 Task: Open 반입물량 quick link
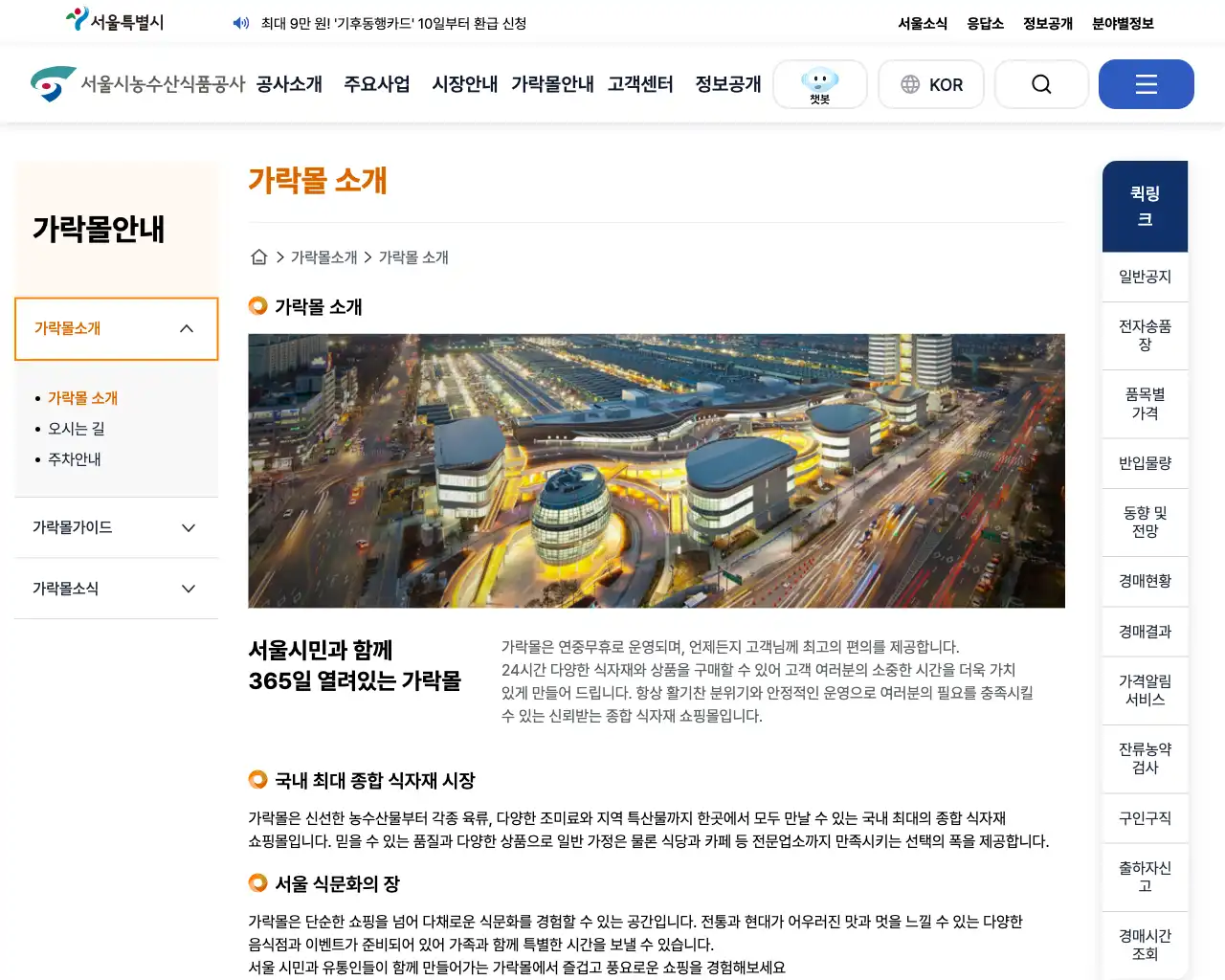pos(1145,463)
